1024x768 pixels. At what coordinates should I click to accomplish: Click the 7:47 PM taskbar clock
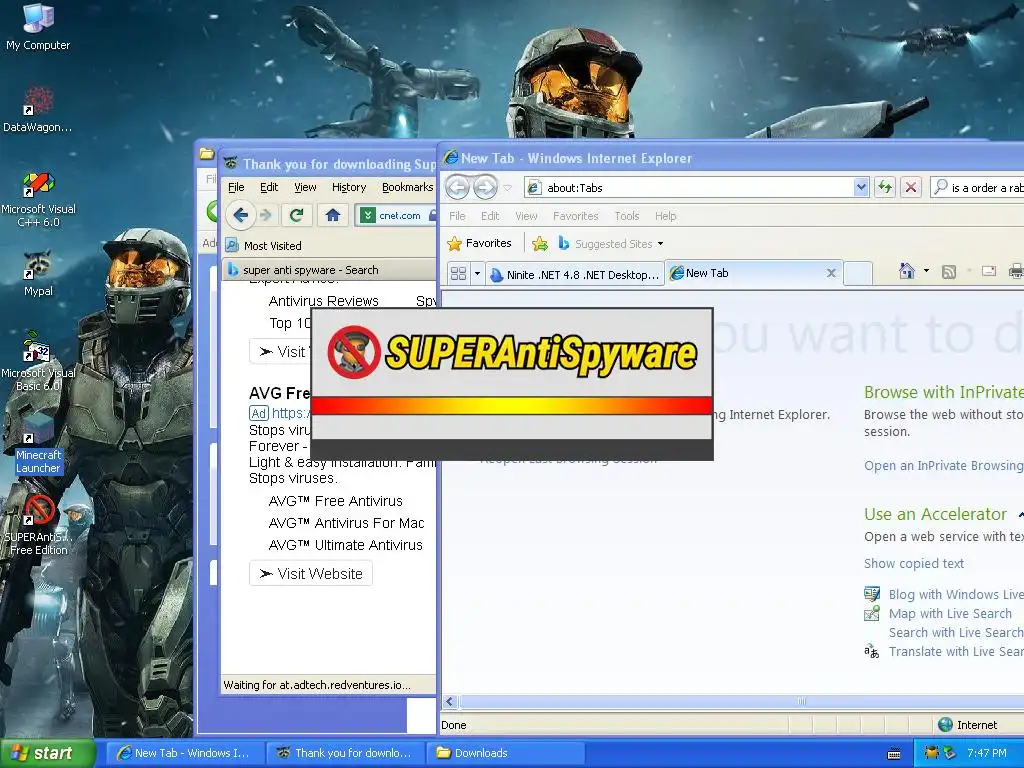click(x=987, y=753)
